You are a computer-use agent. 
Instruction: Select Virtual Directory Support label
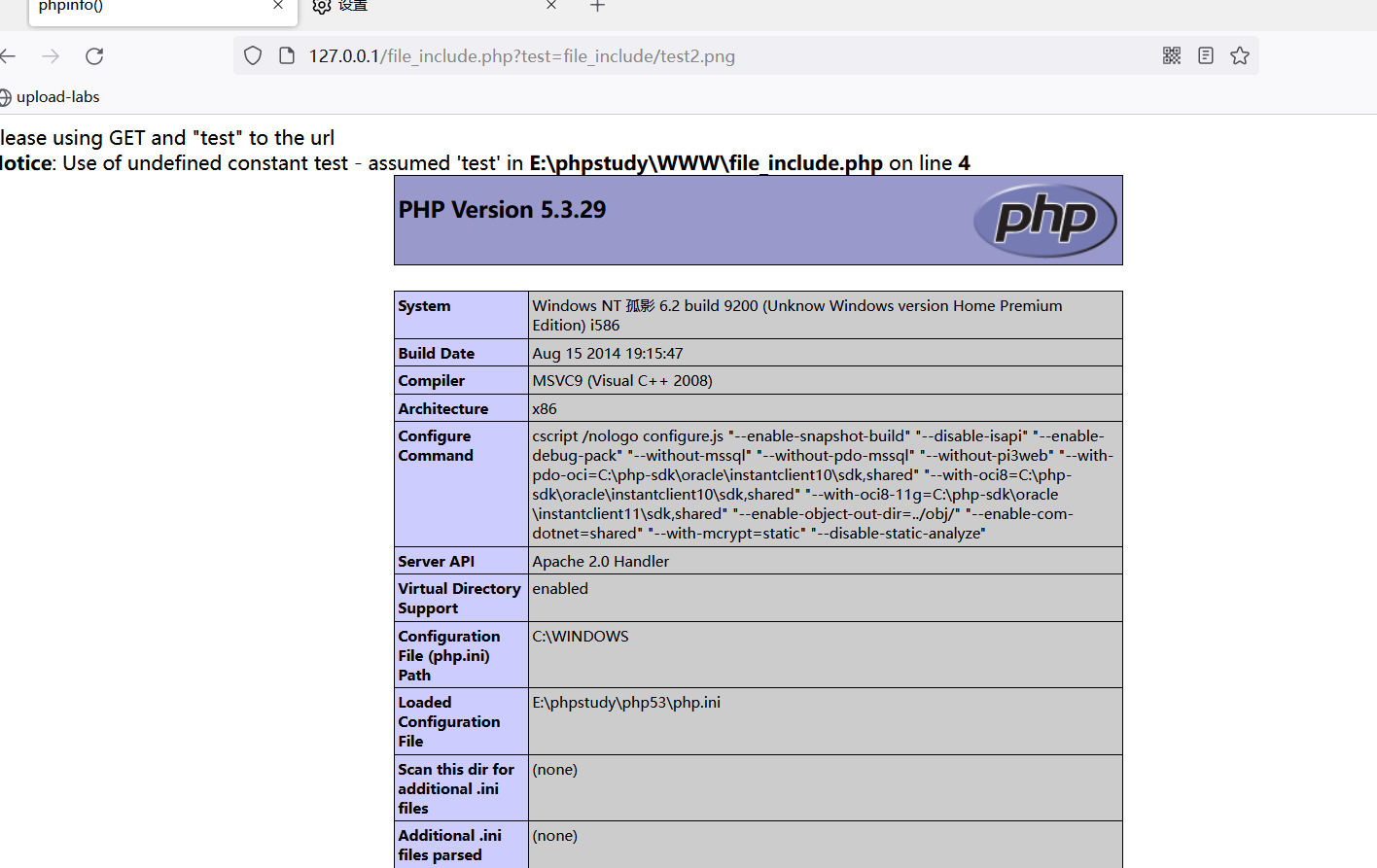point(459,599)
